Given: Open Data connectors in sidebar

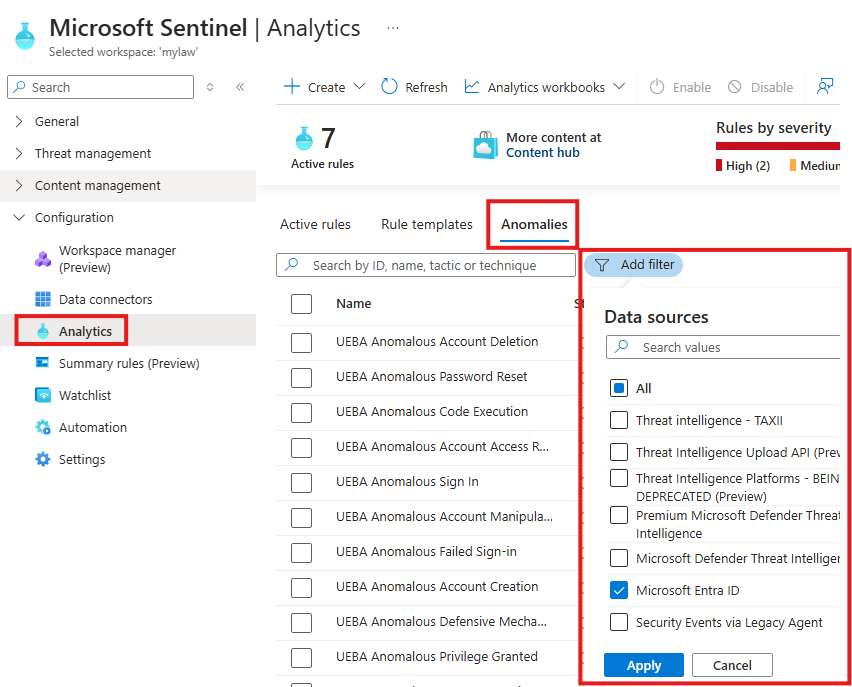Looking at the screenshot, I should point(105,299).
